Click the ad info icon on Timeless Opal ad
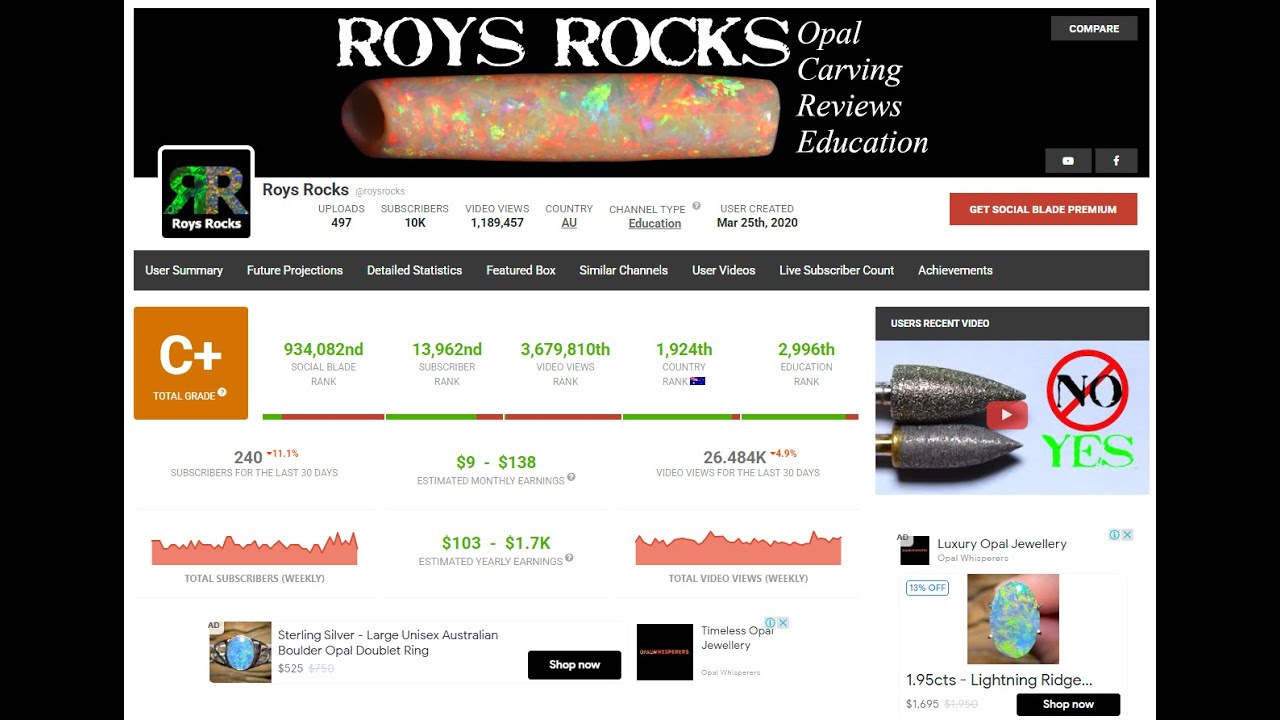Screen dimensions: 1280x720 pyautogui.click(x=770, y=622)
